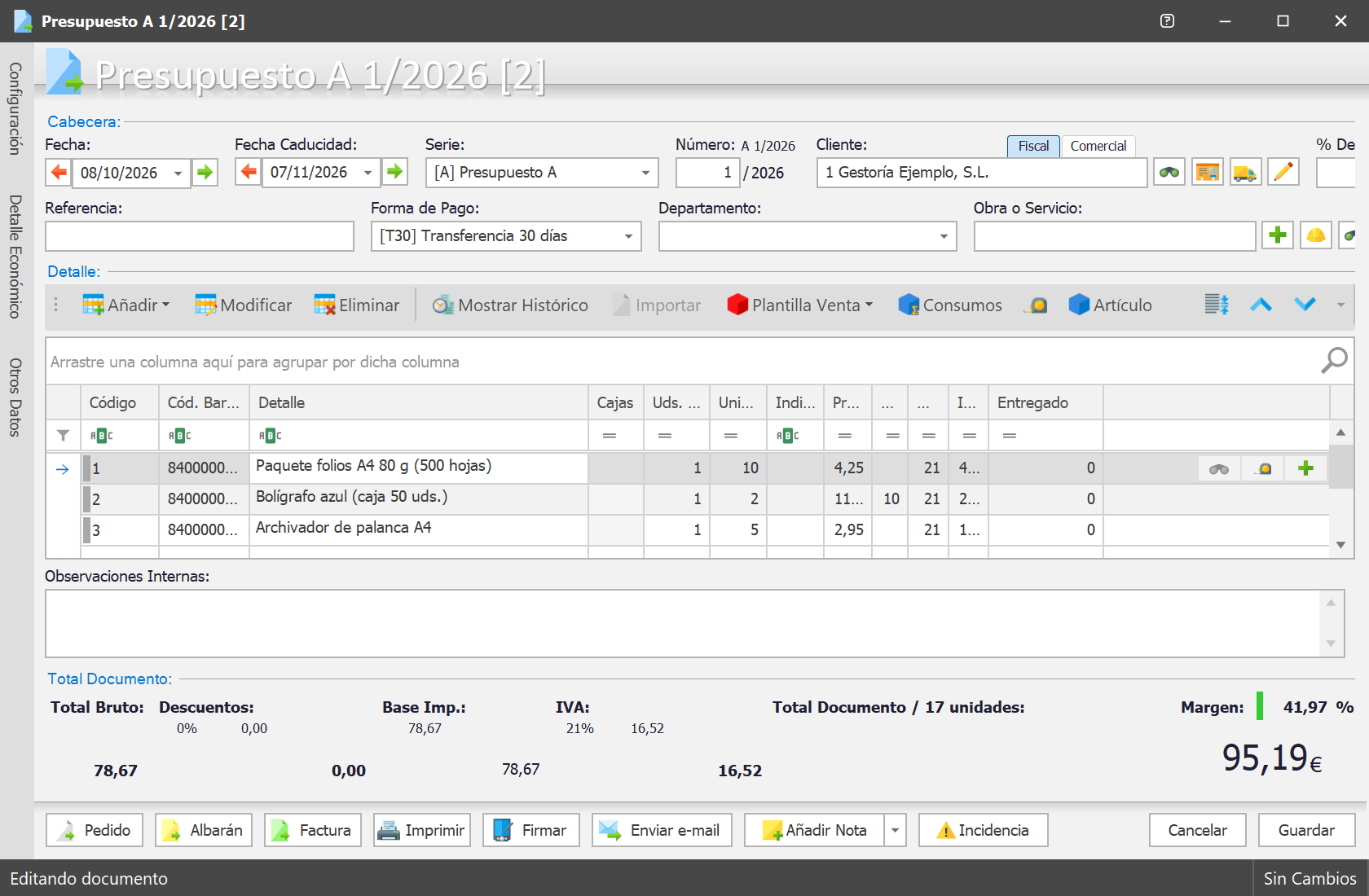Click the grid scrollbar down arrow

[1340, 544]
